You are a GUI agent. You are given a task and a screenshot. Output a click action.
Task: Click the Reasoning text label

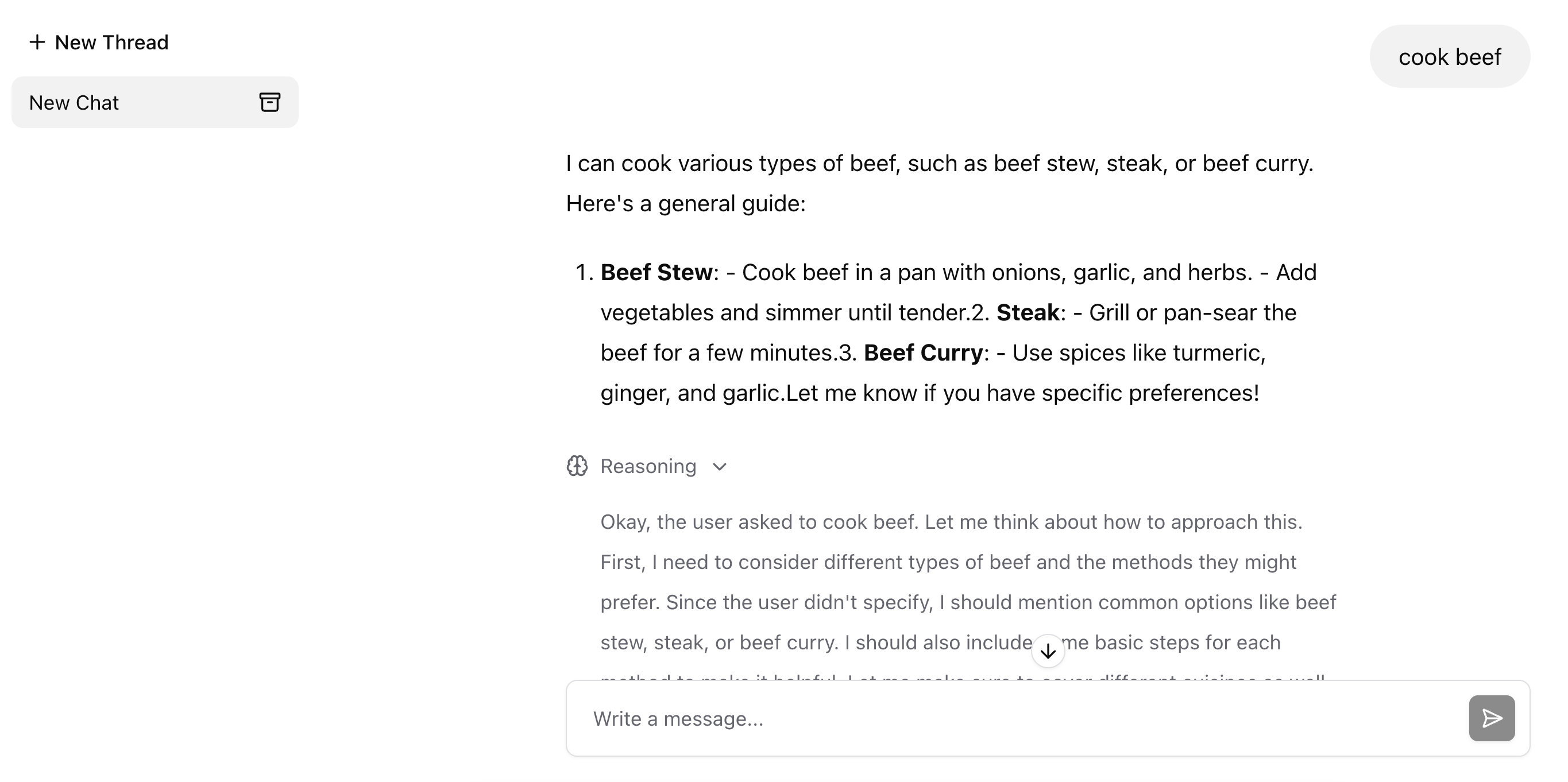648,466
